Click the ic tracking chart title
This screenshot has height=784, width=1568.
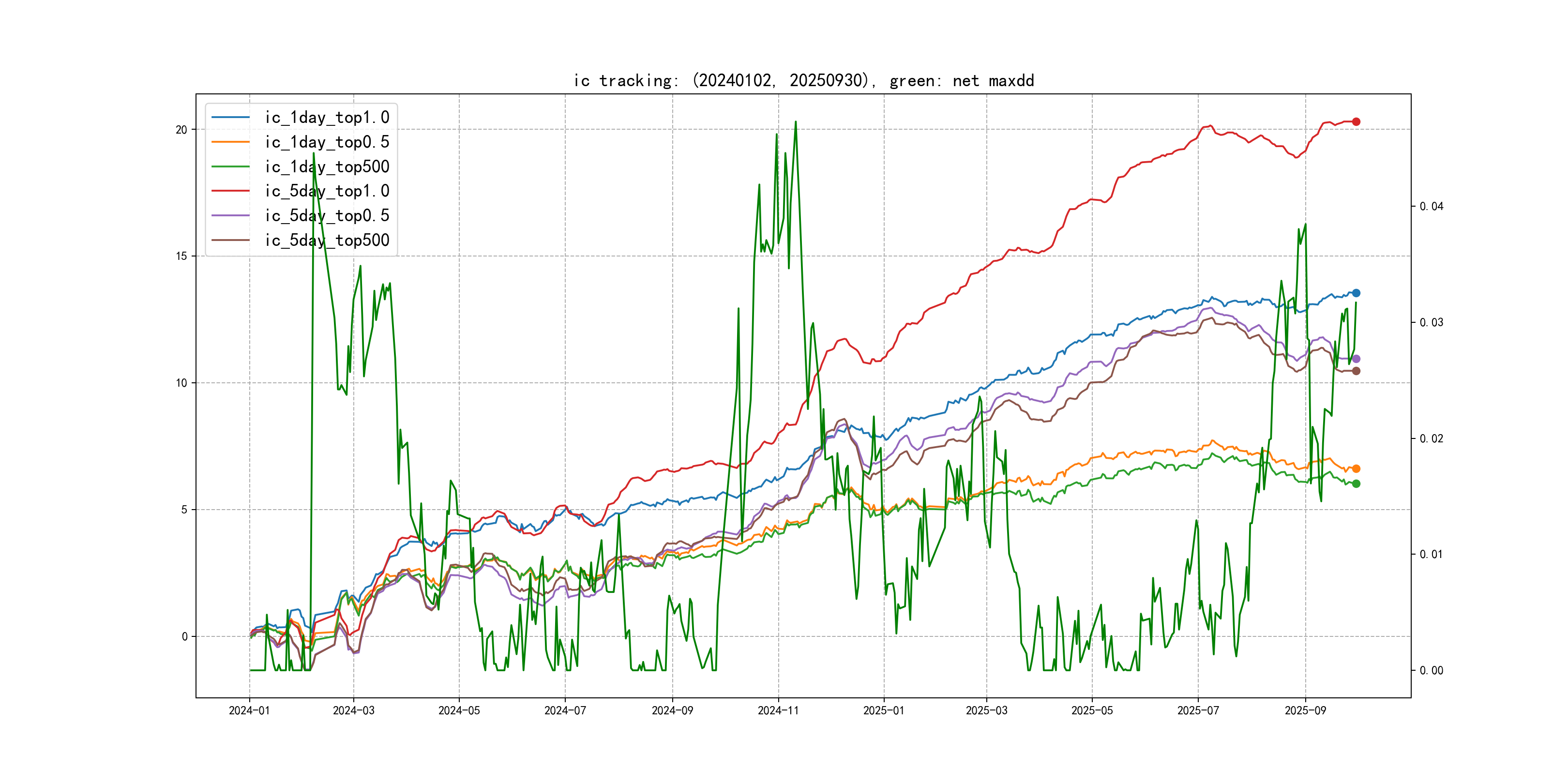click(803, 80)
